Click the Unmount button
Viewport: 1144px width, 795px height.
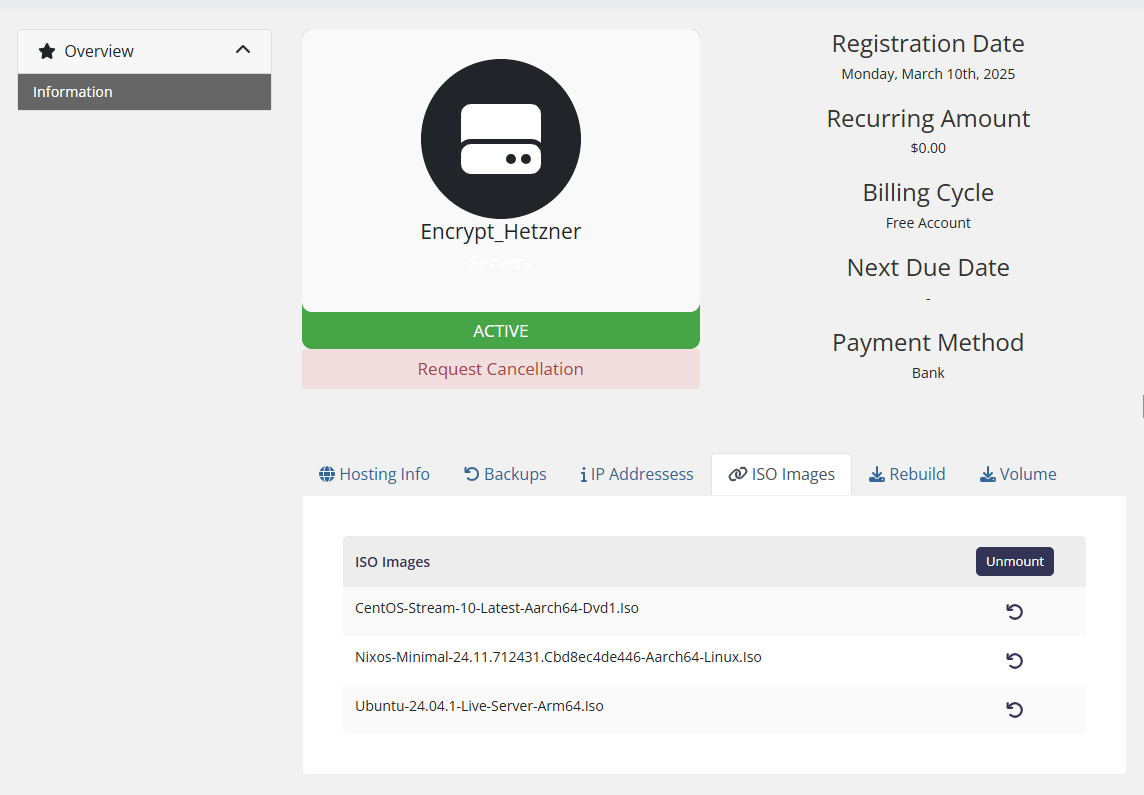pyautogui.click(x=1015, y=562)
